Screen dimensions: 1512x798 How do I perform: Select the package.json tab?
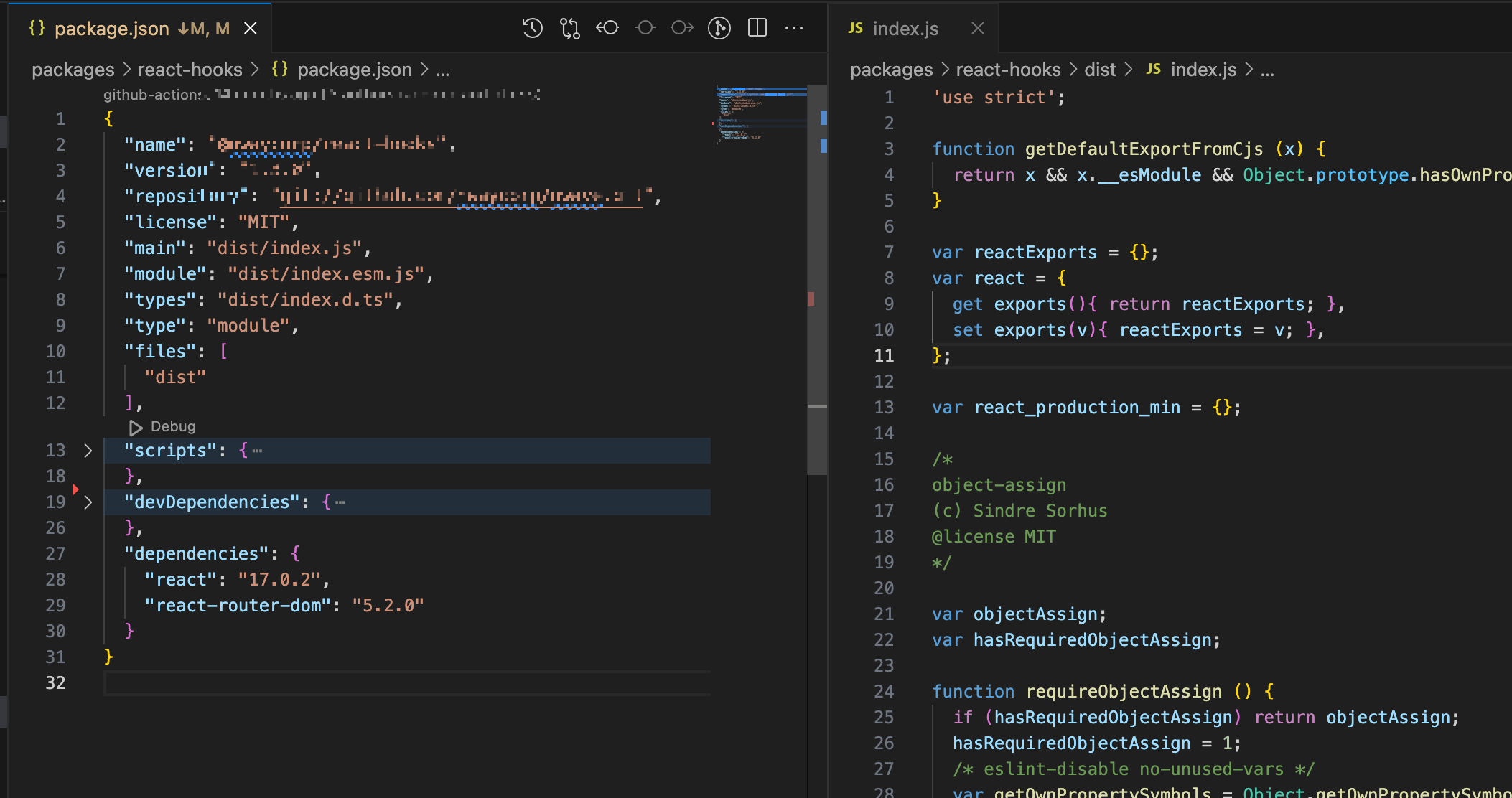pyautogui.click(x=111, y=29)
